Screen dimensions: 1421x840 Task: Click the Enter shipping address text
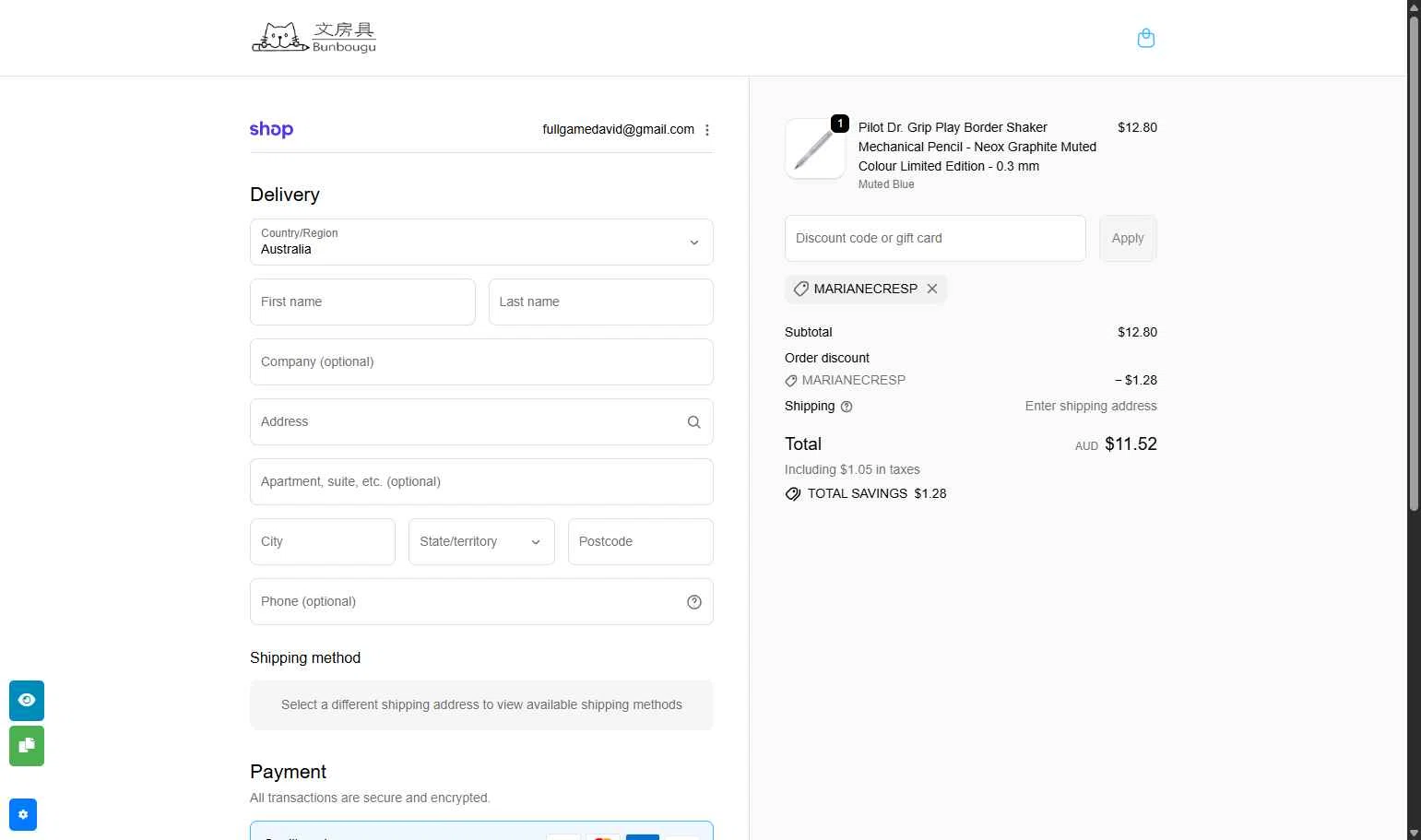(x=1091, y=407)
